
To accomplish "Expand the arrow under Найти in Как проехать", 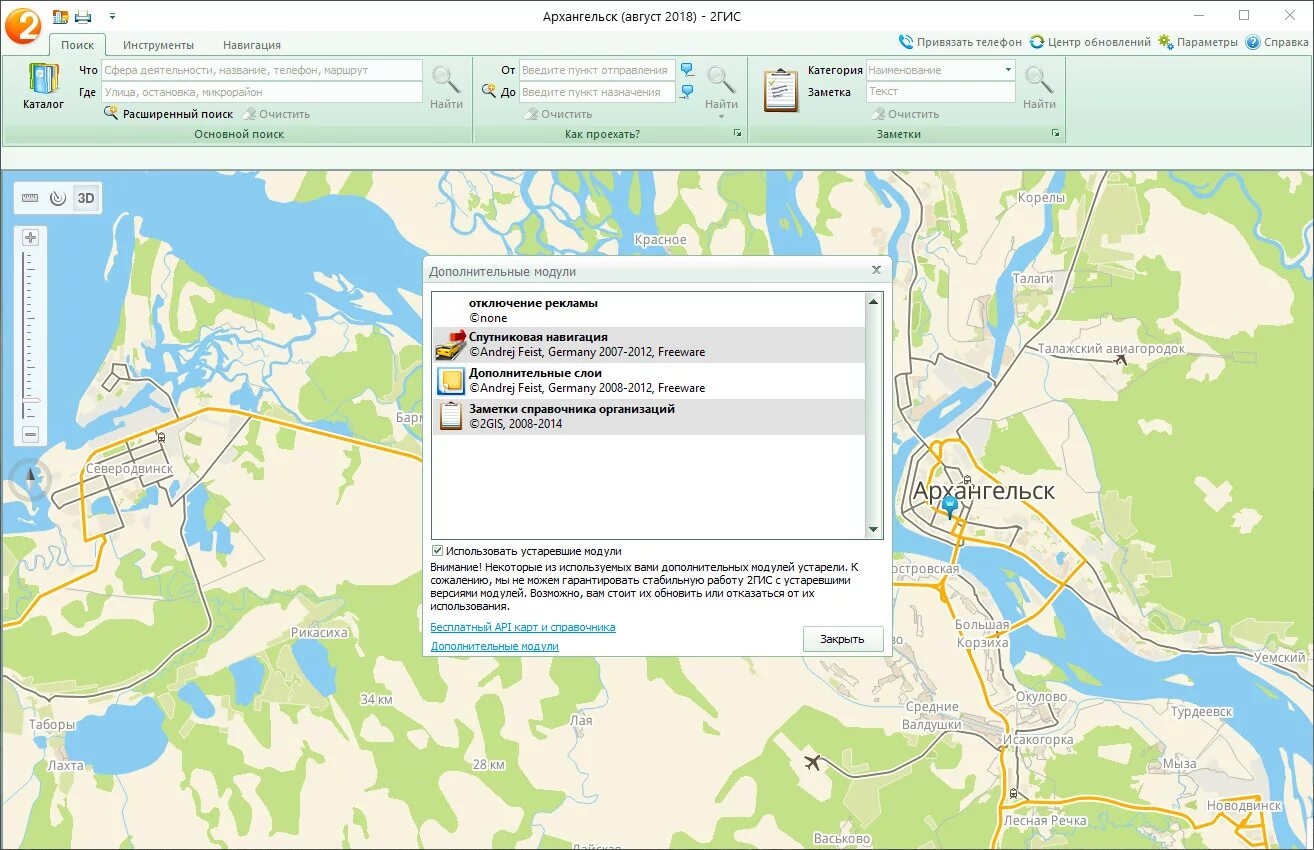I will [721, 116].
